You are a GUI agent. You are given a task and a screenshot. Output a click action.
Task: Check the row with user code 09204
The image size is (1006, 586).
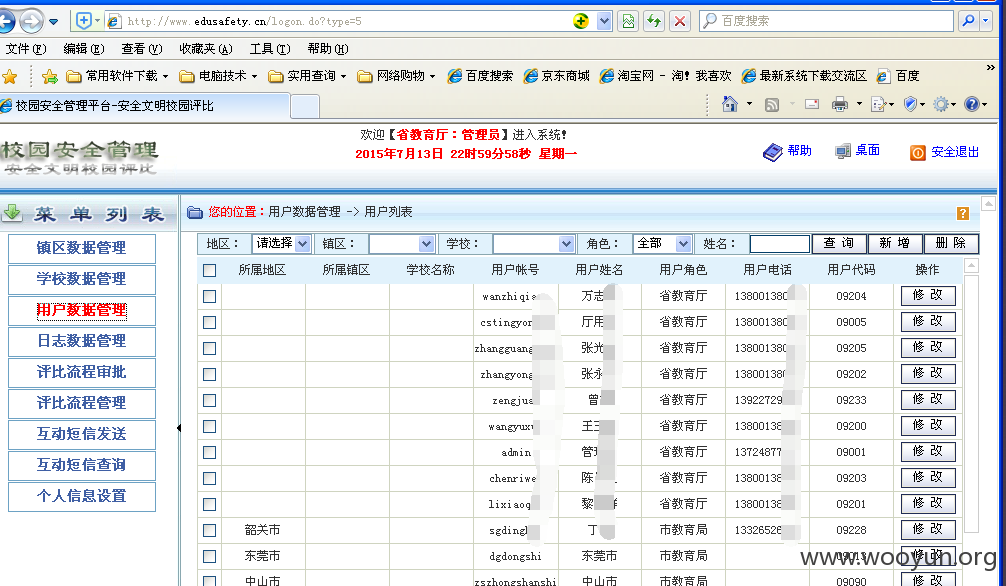[209, 297]
